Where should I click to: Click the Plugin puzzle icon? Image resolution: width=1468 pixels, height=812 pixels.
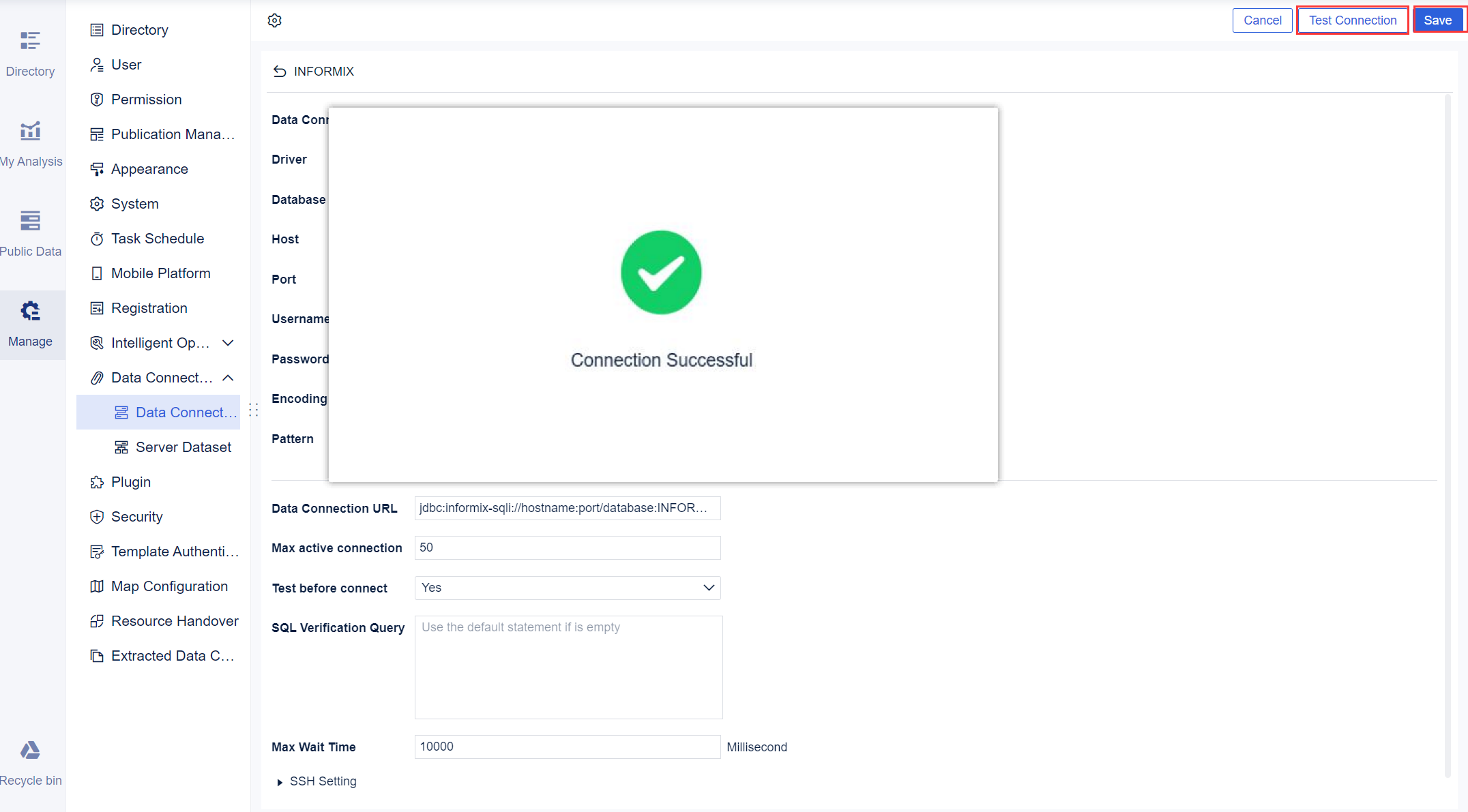point(97,482)
